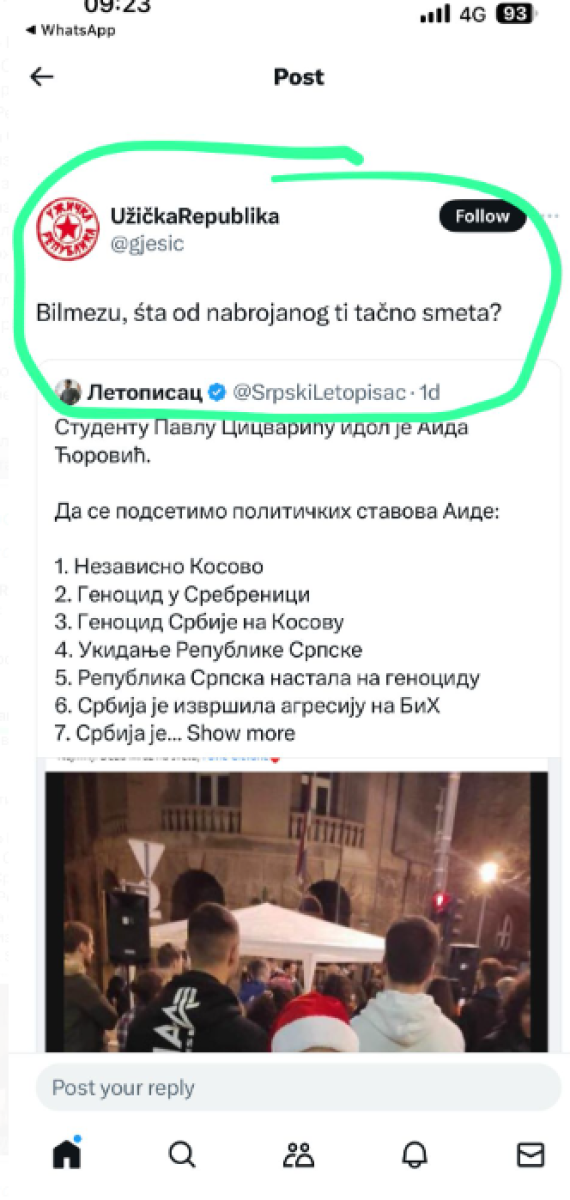Open the Notifications bell tab
The width and height of the screenshot is (570, 1200).
click(414, 1155)
